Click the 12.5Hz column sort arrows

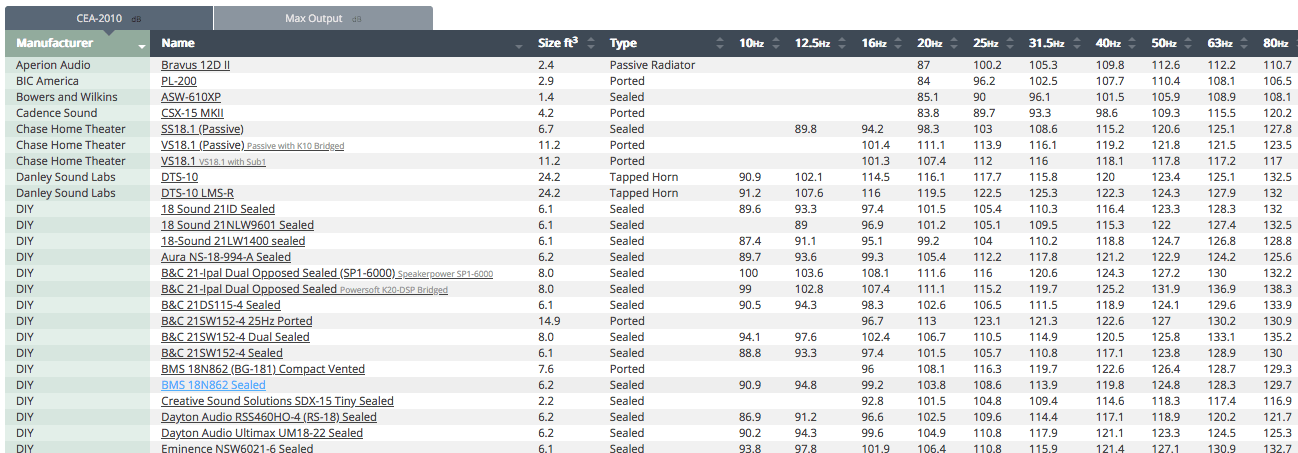(x=843, y=44)
